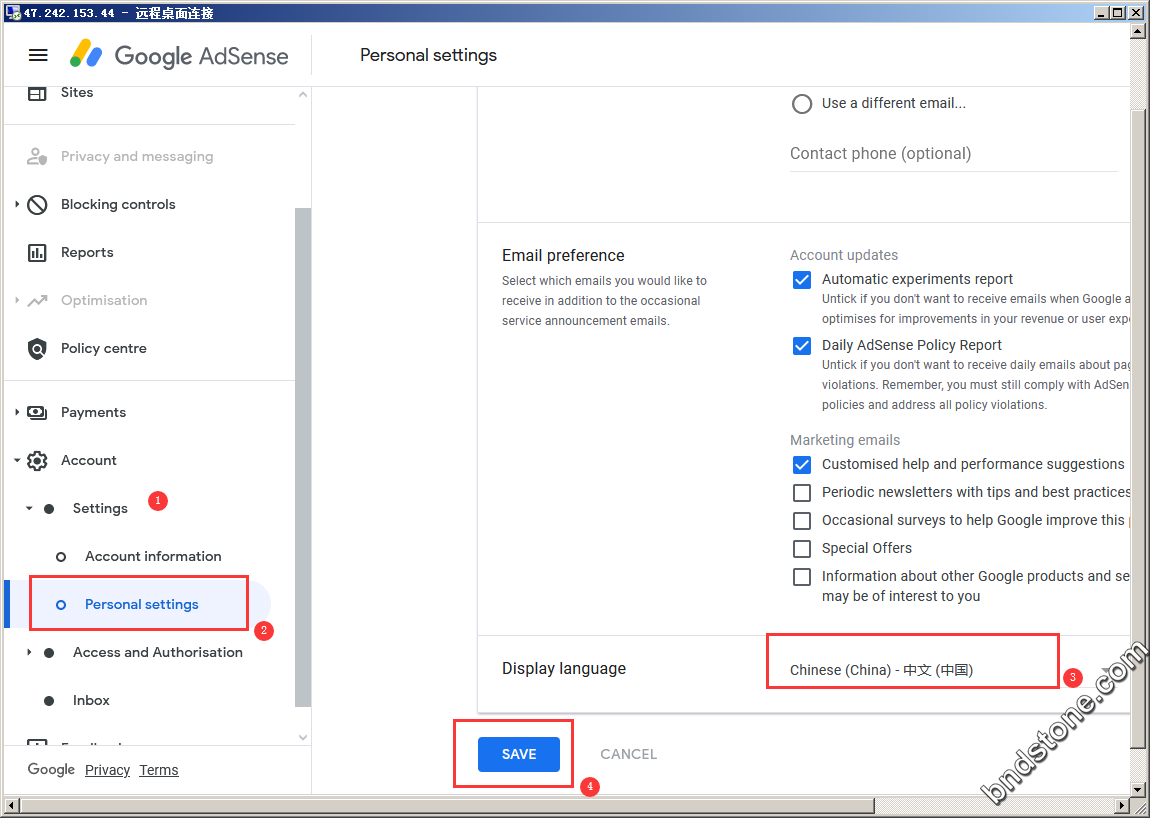This screenshot has height=818, width=1150.
Task: Expand Access and Authorisation arrow
Action: coord(29,652)
